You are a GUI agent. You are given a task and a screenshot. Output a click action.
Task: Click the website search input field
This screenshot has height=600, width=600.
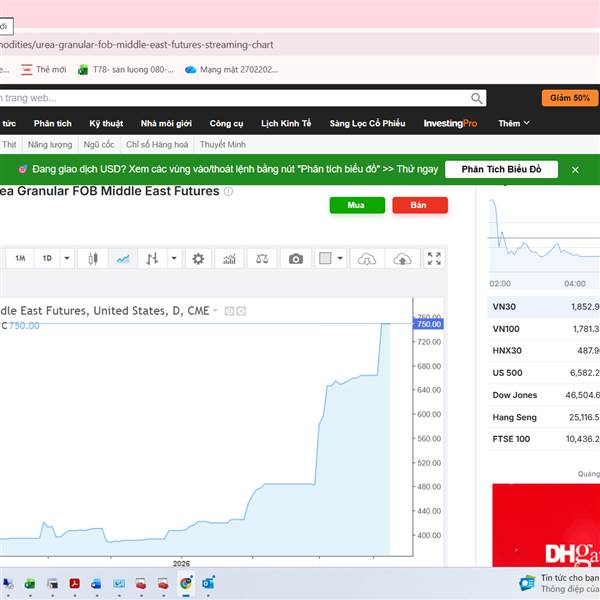tap(240, 97)
